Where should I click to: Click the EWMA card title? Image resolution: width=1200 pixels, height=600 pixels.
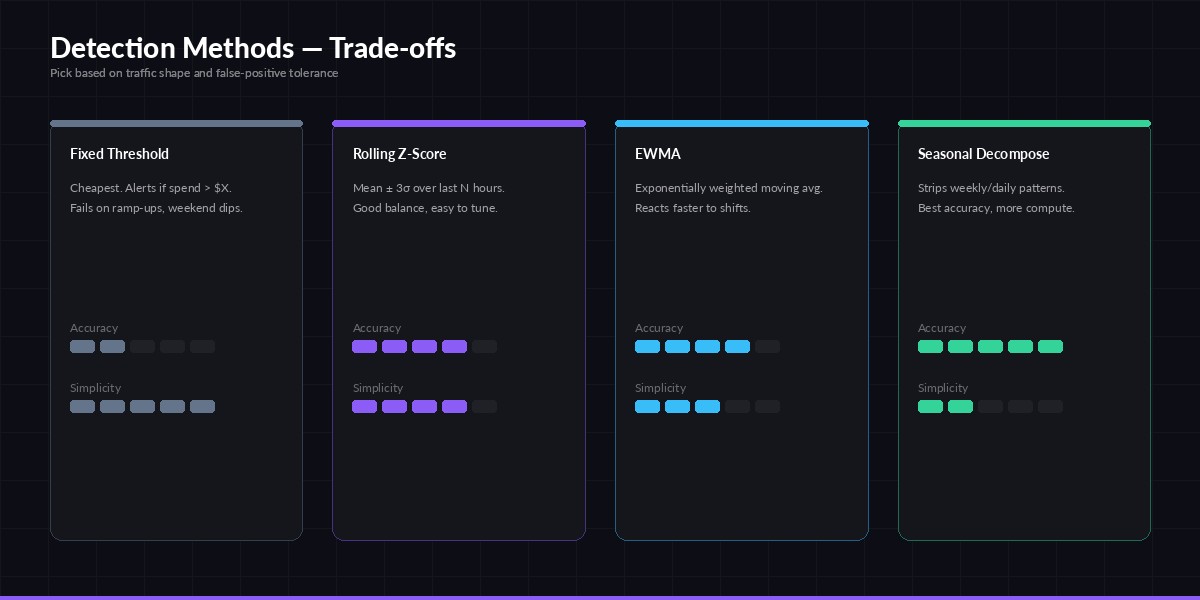[x=656, y=154]
